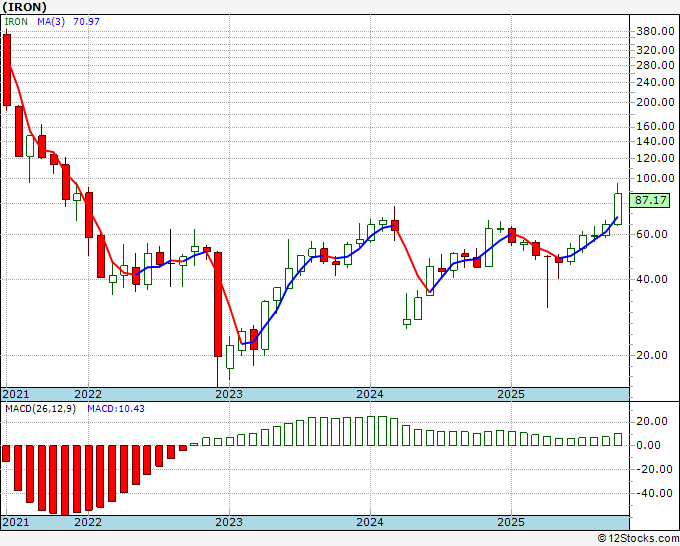Click the MACD:10.43 value label
Screen dimensions: 680x546
(x=116, y=409)
